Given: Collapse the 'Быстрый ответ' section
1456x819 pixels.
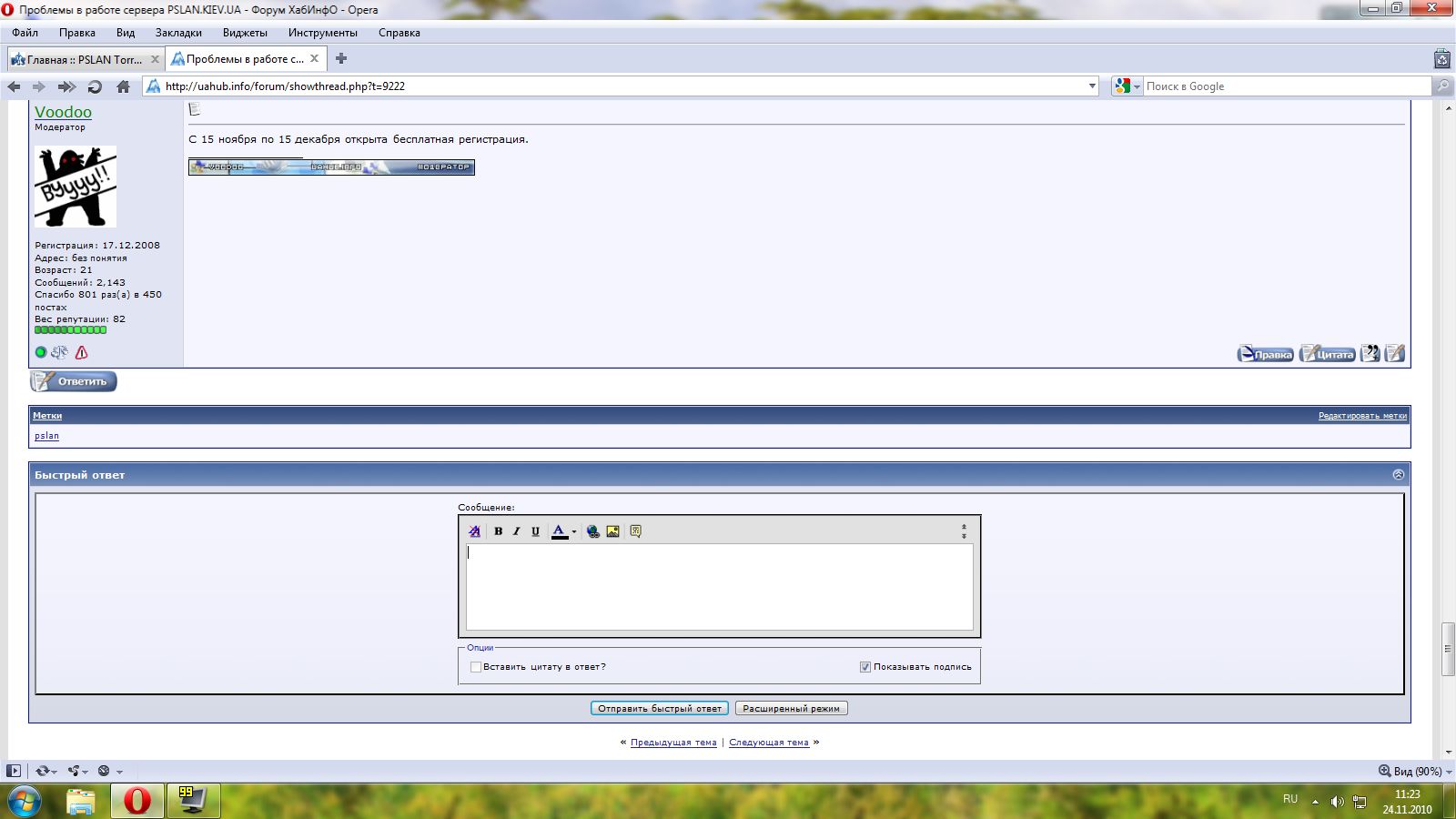Looking at the screenshot, I should coord(1398,475).
